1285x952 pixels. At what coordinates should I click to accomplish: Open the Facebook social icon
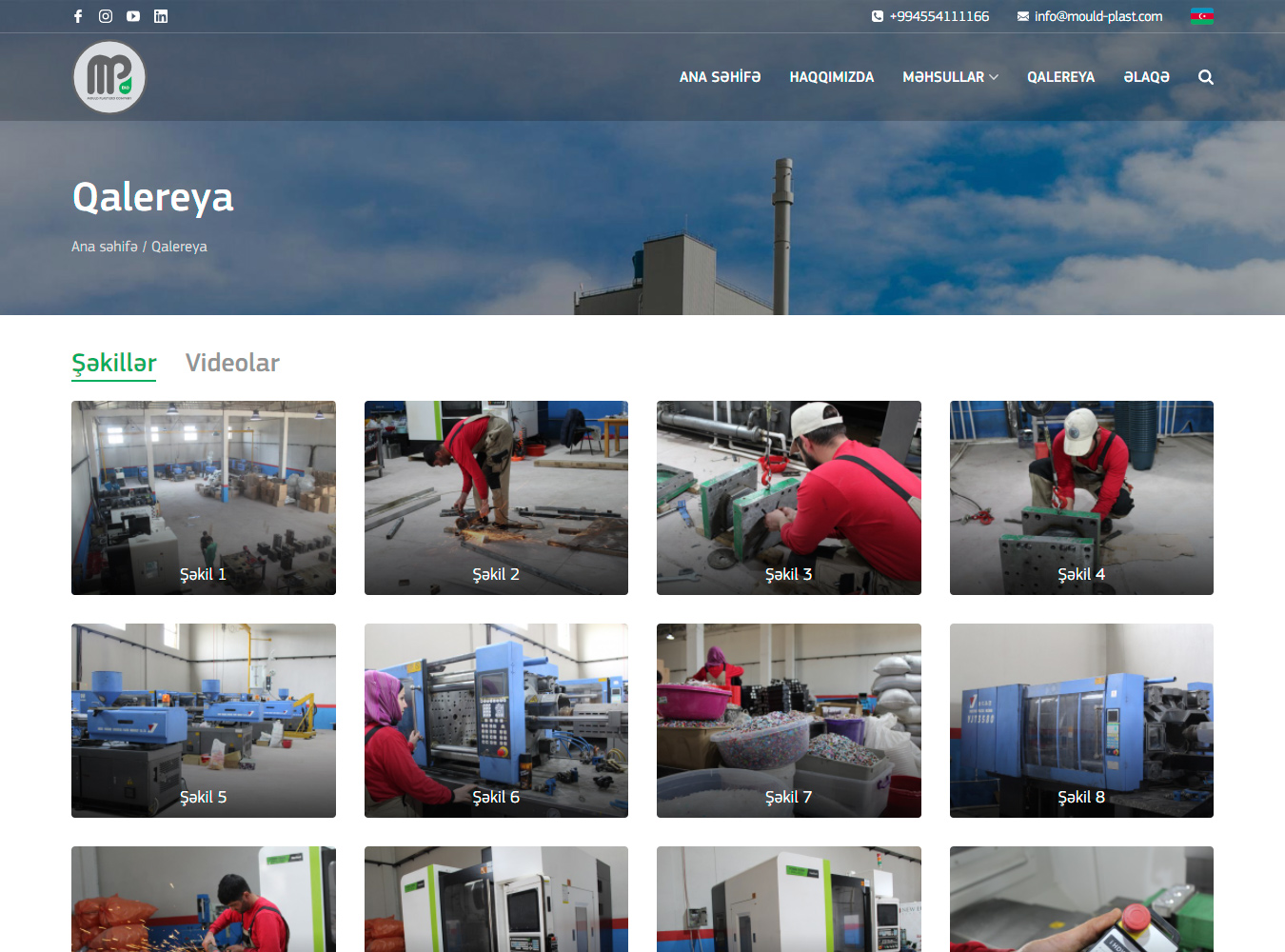coord(78,16)
